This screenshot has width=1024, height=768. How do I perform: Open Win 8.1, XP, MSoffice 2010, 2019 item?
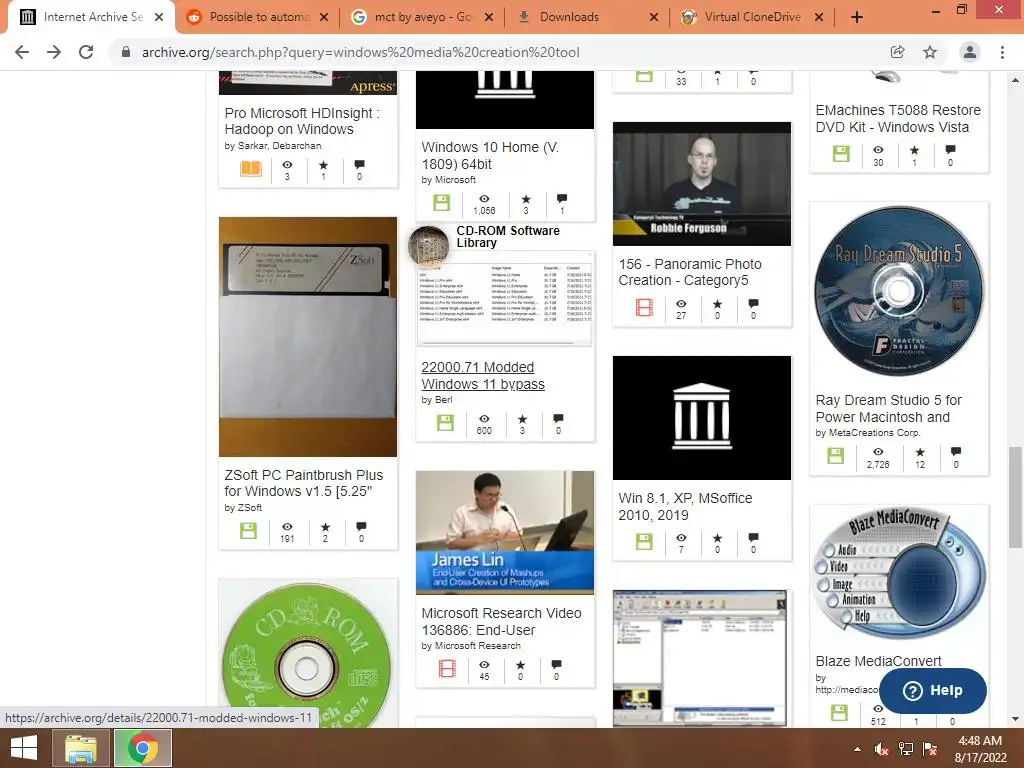(685, 506)
